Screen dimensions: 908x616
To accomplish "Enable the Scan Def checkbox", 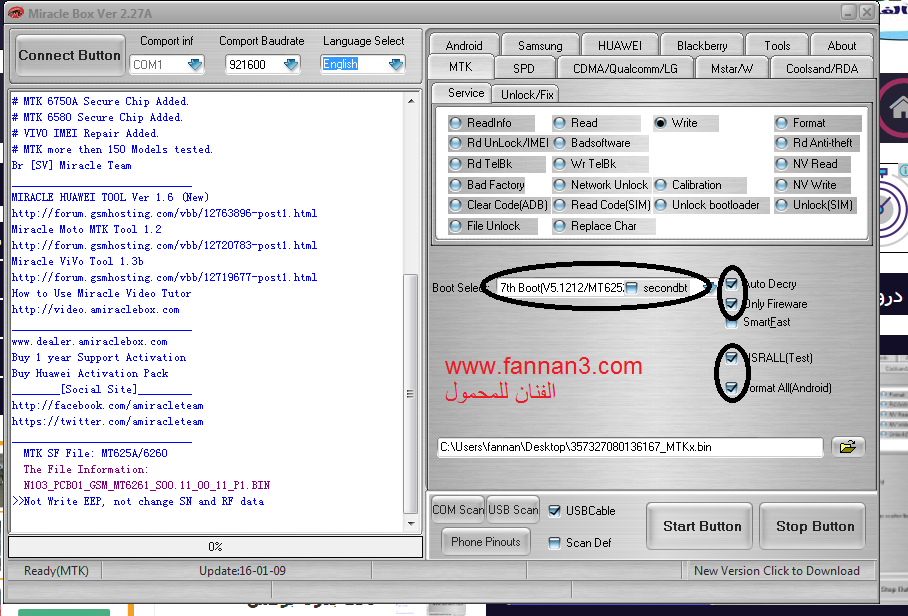I will tap(554, 542).
